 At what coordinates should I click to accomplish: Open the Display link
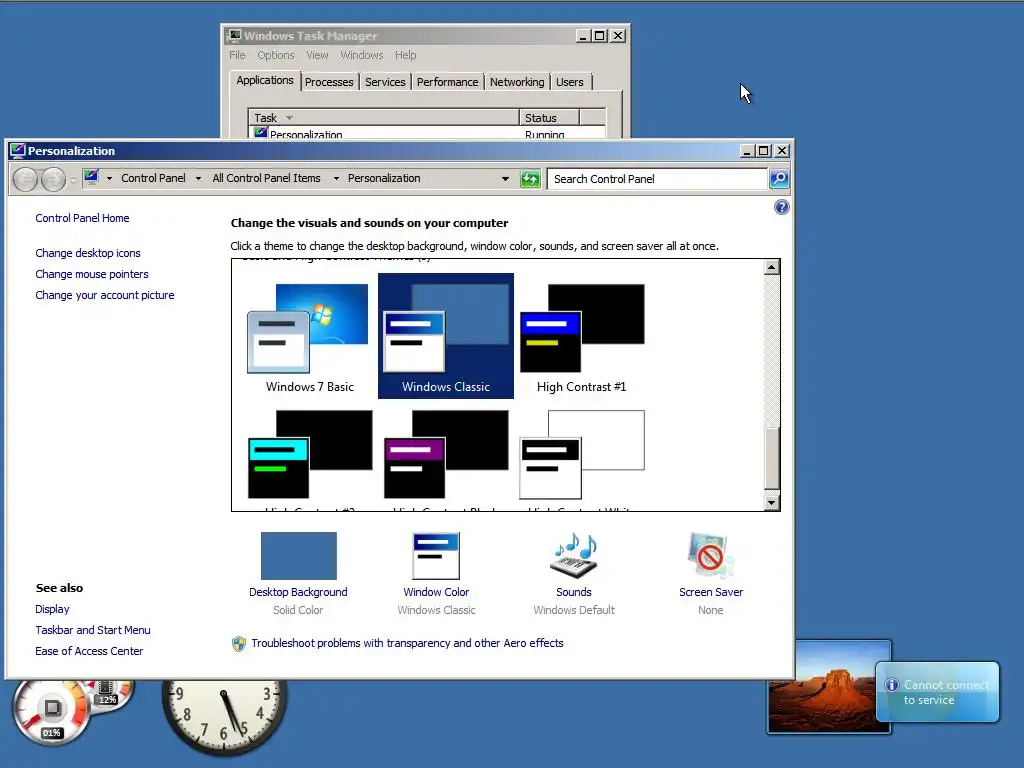click(x=52, y=609)
